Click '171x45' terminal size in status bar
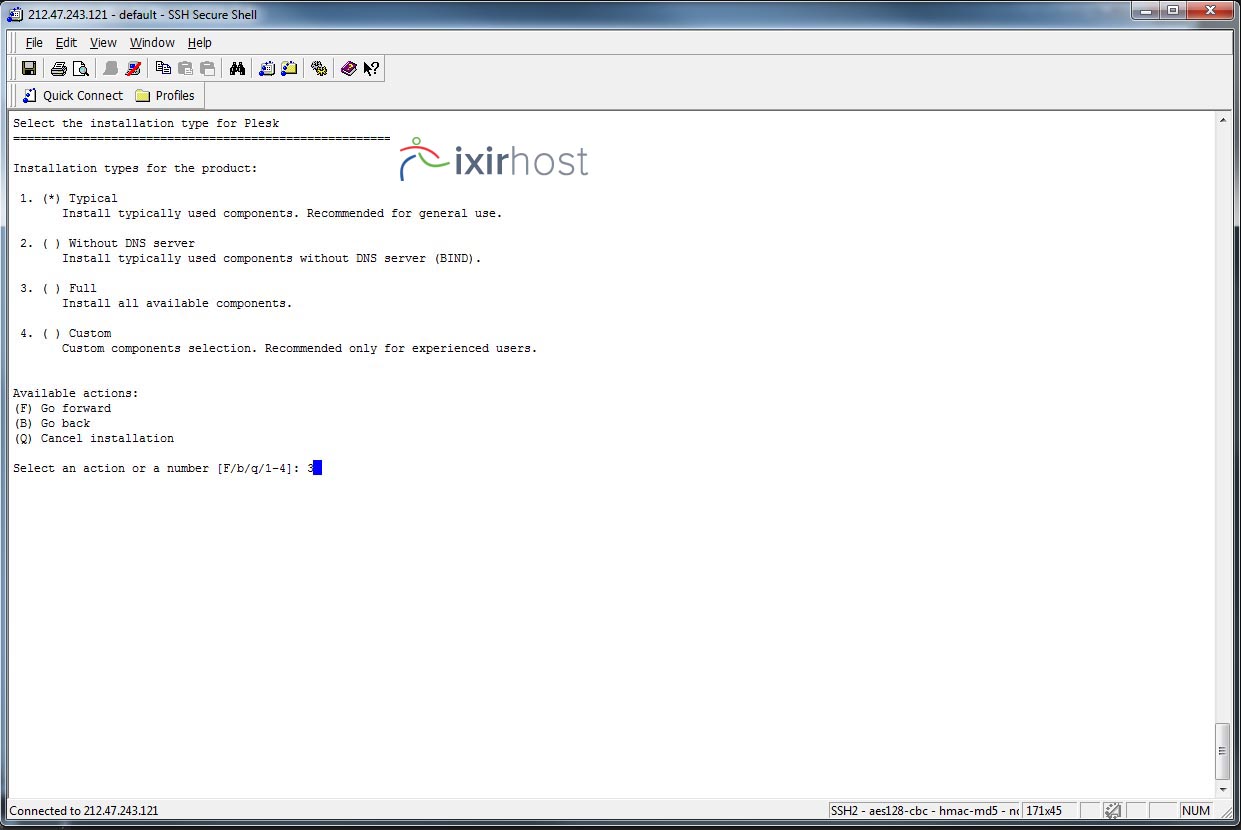Screen dimensions: 1241x830 (x=1044, y=811)
